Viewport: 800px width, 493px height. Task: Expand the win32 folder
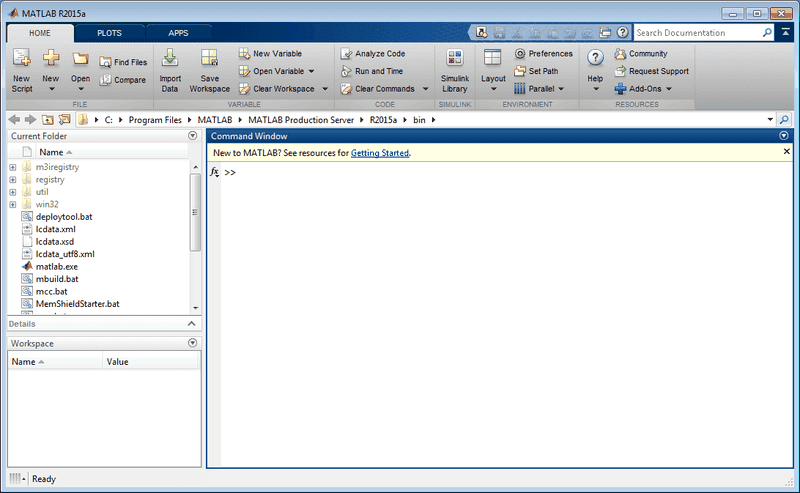13,205
